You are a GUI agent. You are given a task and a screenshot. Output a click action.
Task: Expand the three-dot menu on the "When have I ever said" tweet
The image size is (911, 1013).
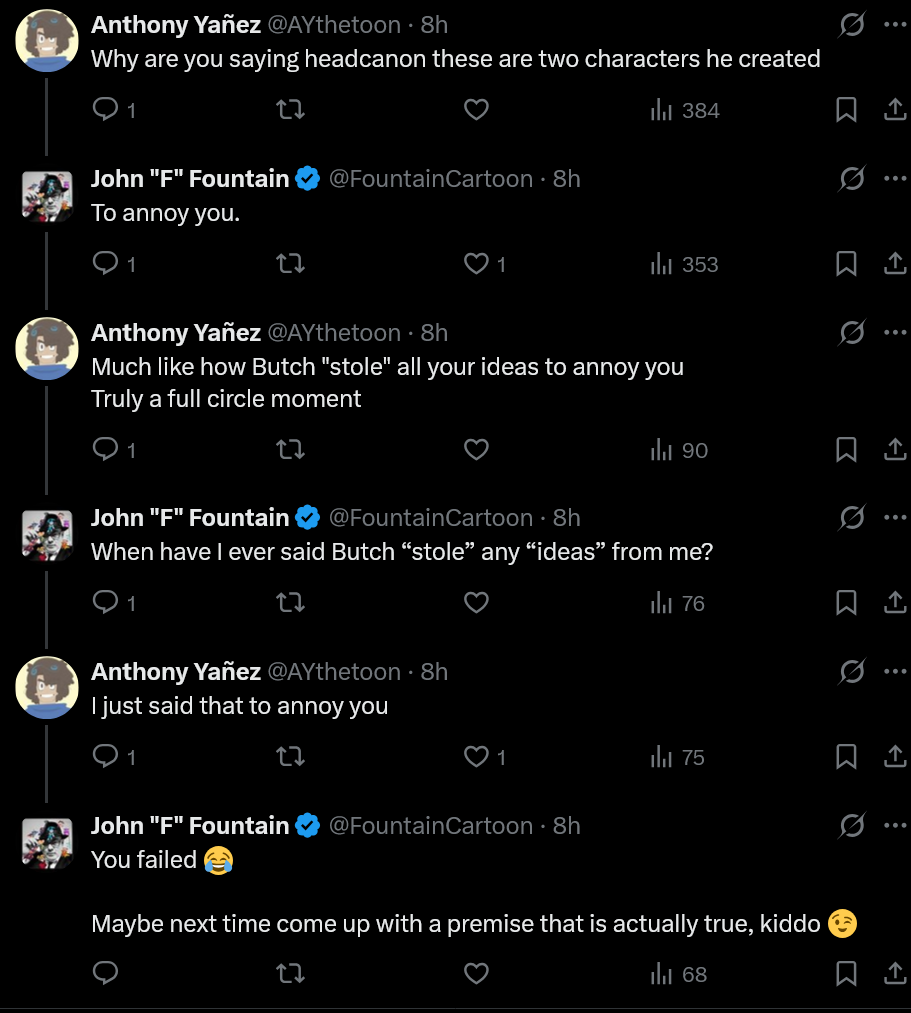point(894,517)
